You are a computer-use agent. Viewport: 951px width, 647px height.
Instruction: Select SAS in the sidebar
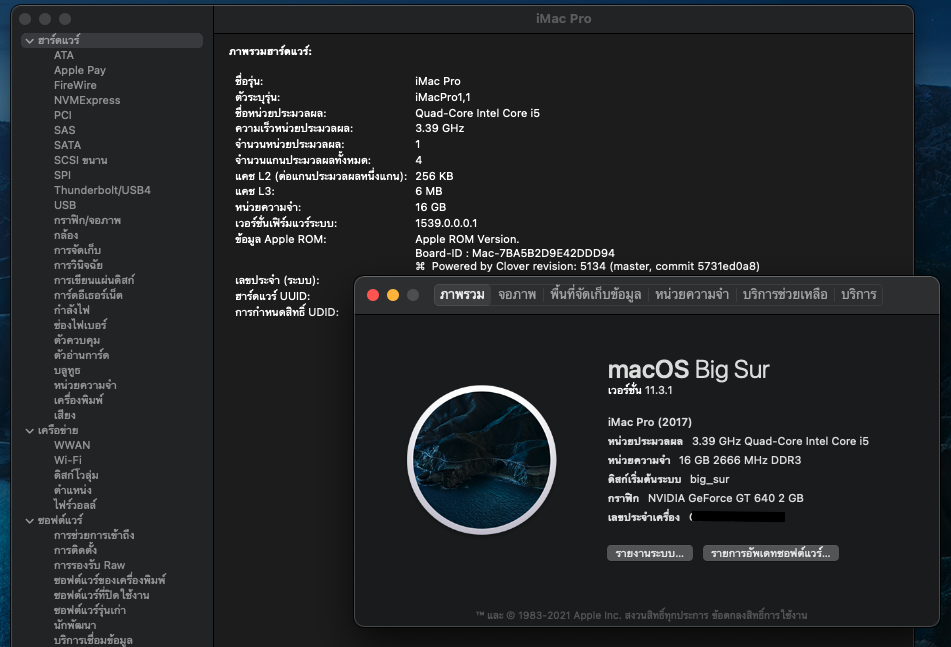click(64, 130)
